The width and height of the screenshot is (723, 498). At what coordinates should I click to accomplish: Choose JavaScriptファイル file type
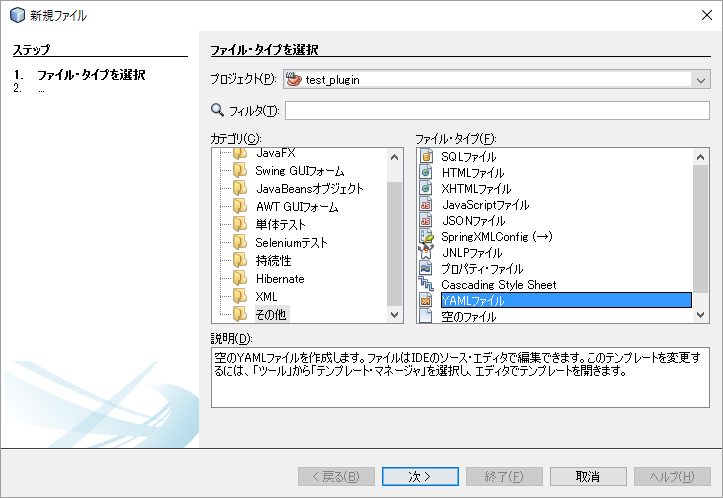click(485, 205)
